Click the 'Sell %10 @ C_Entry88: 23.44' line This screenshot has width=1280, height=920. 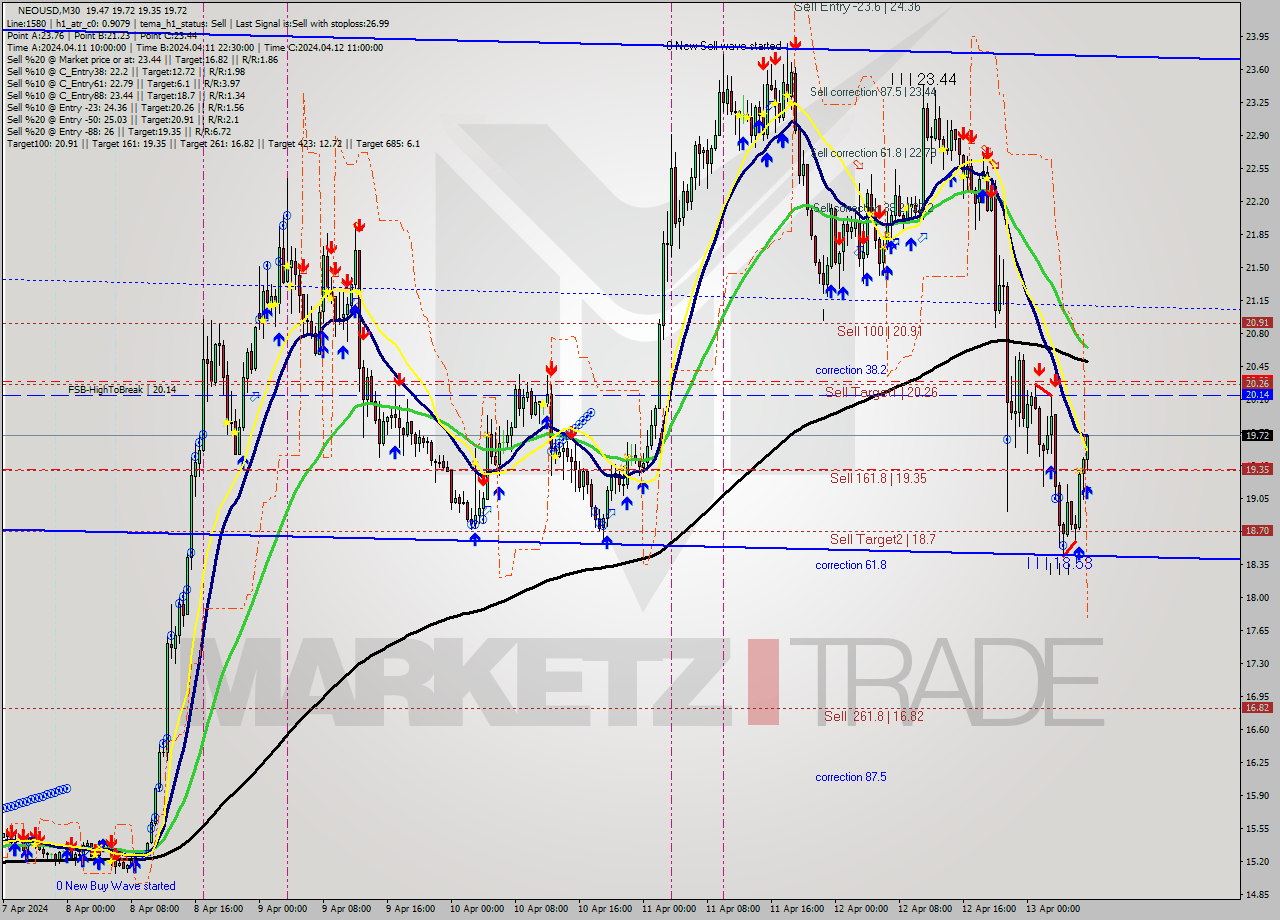[126, 95]
